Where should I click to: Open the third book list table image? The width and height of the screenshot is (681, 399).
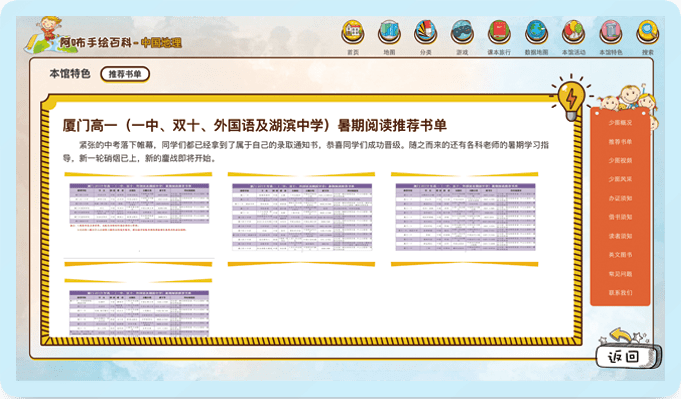point(465,217)
